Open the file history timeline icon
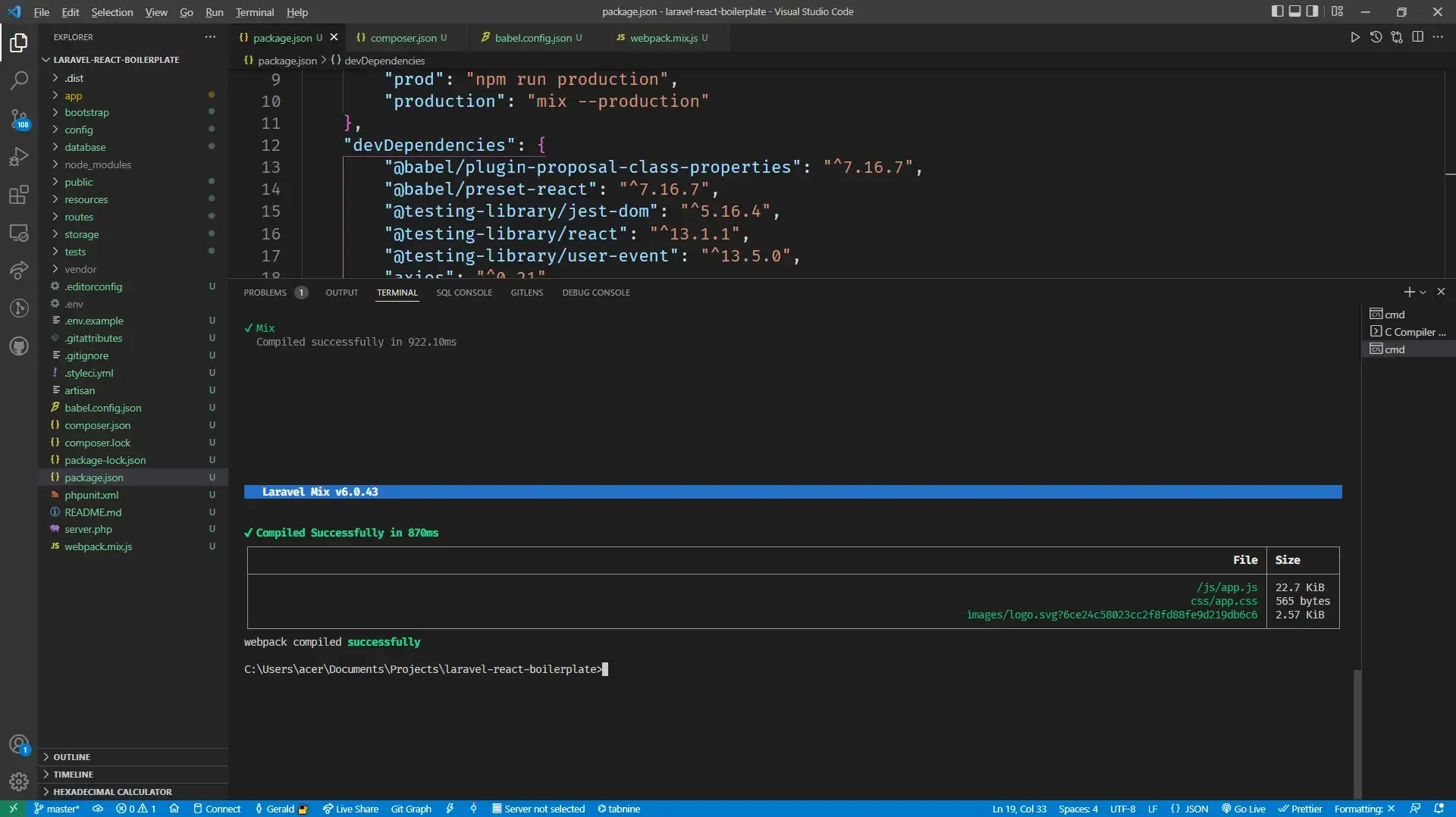The height and width of the screenshot is (817, 1456). coord(1376,37)
